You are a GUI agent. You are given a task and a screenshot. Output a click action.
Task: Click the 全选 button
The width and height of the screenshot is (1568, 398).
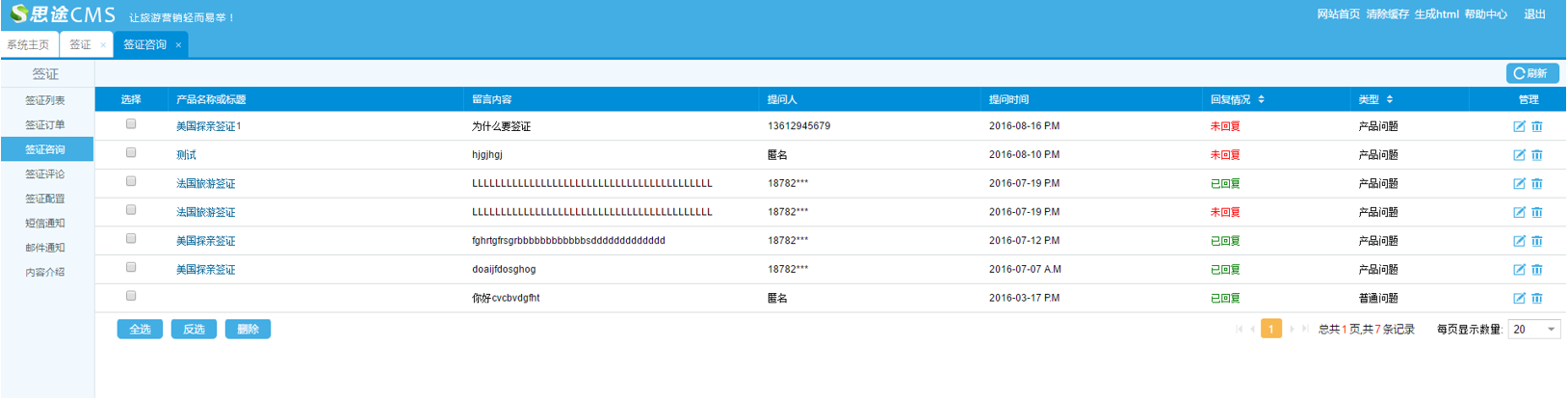[140, 330]
